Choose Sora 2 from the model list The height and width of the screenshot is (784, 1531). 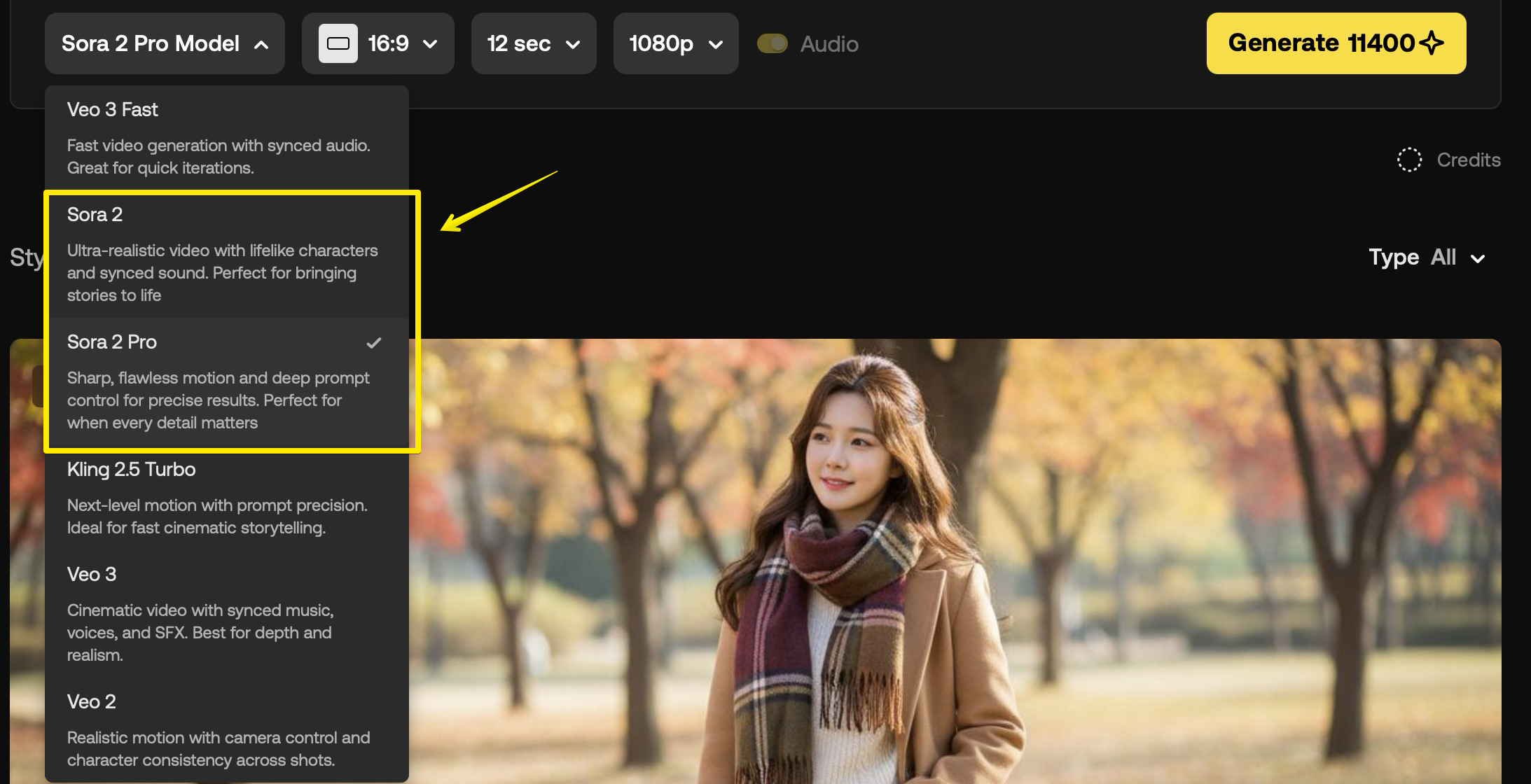226,253
